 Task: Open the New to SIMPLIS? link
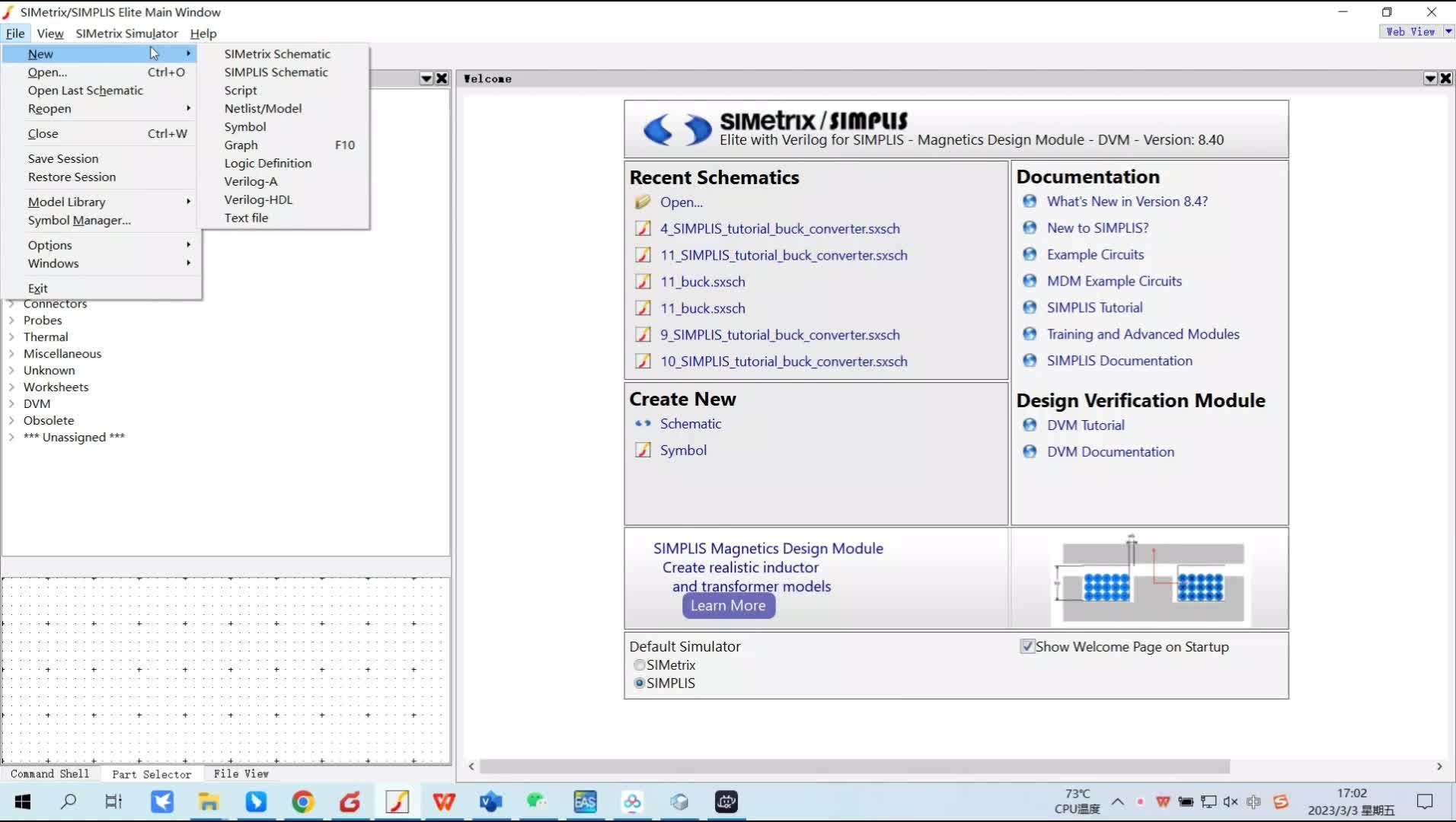pyautogui.click(x=1097, y=228)
